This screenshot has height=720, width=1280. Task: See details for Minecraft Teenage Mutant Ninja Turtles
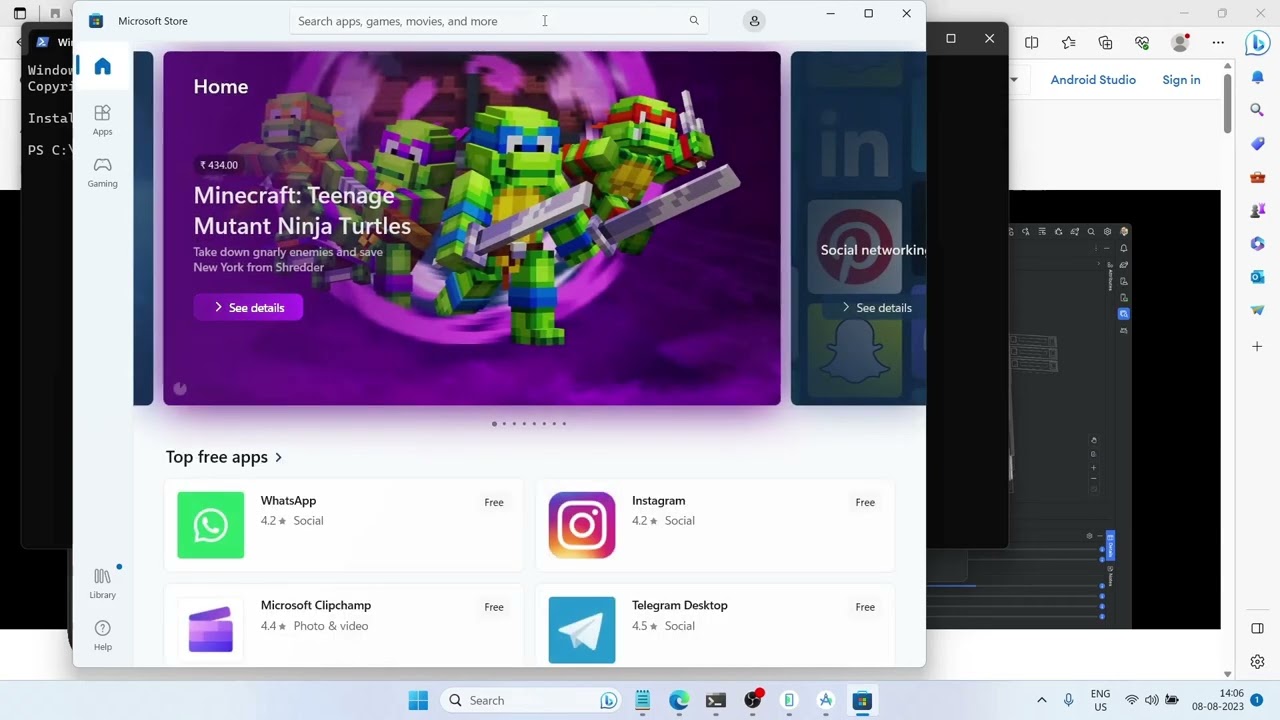point(248,308)
